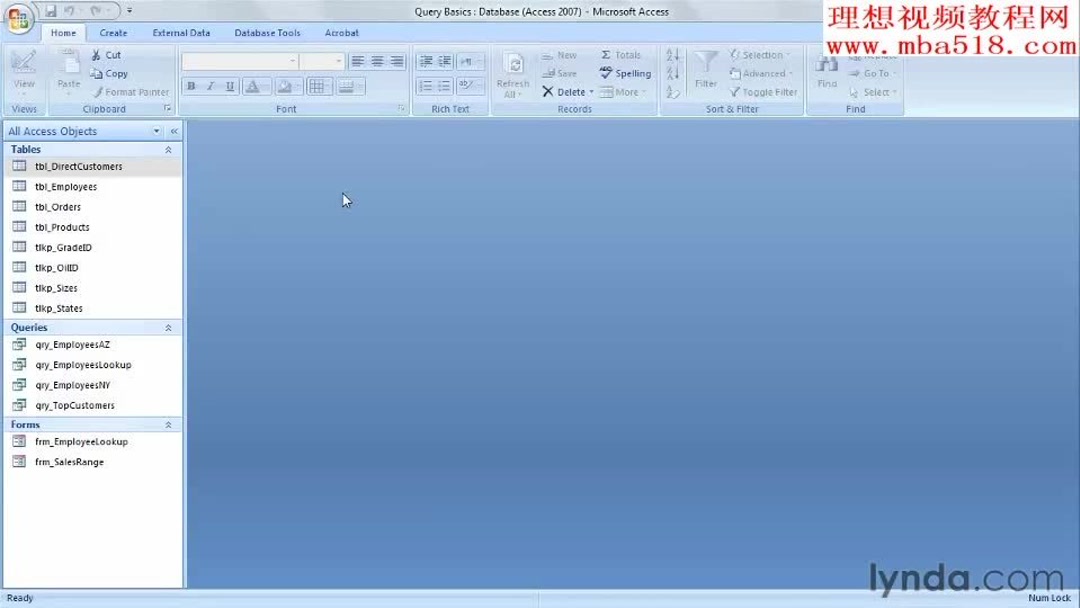This screenshot has width=1080, height=608.
Task: Collapse the Tables group
Action: tap(169, 148)
